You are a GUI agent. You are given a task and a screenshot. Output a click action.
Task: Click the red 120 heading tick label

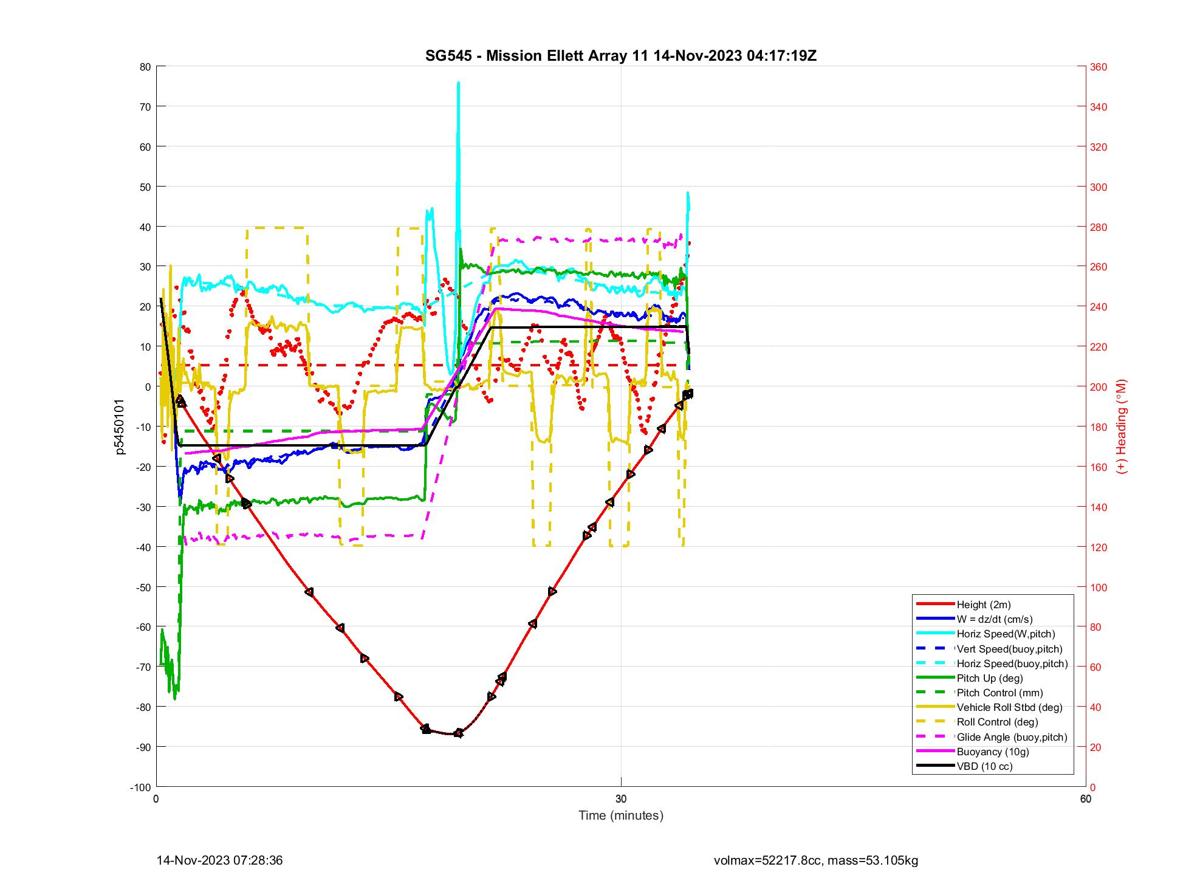pos(1100,547)
